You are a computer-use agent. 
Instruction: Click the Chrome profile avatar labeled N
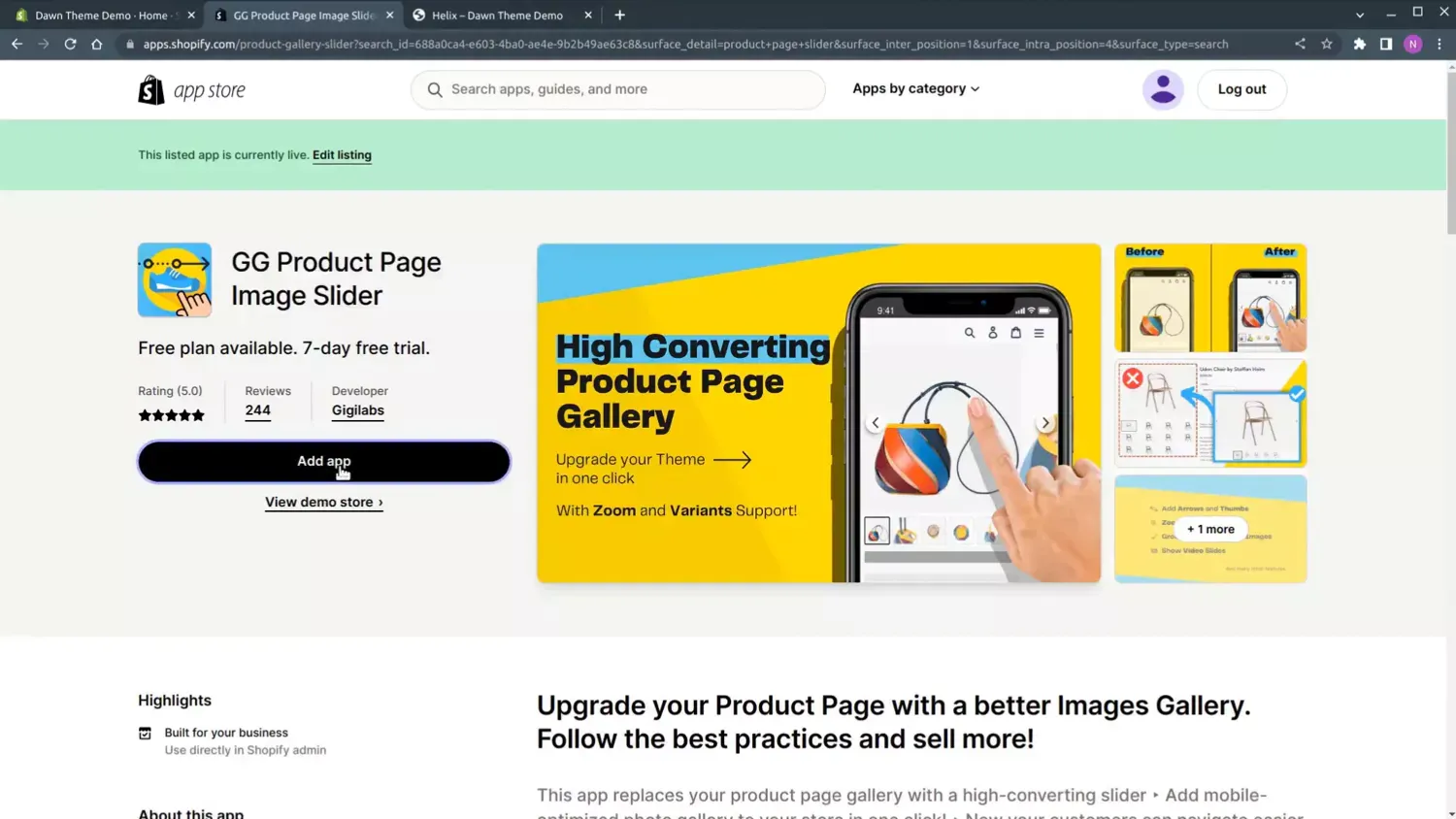[x=1412, y=44]
